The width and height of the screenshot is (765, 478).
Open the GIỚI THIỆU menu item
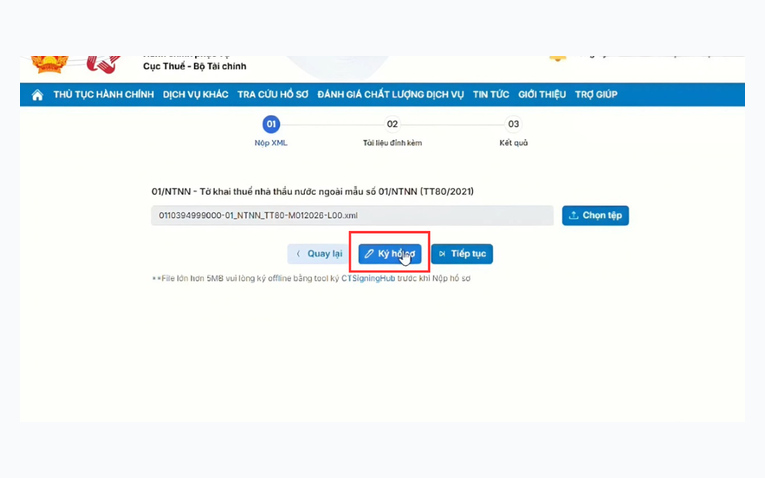542,95
